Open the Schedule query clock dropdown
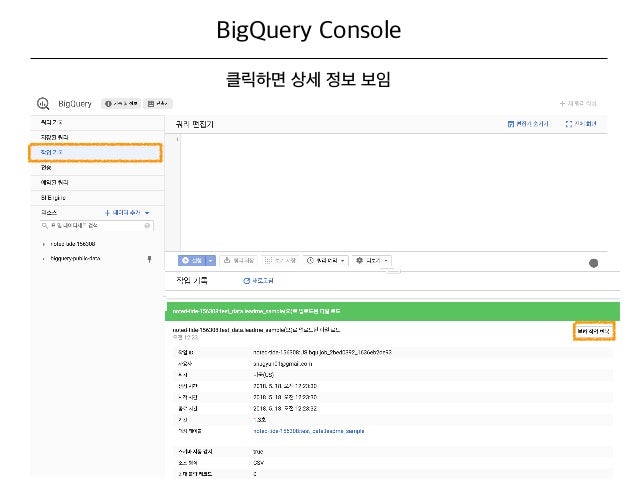 coord(326,260)
